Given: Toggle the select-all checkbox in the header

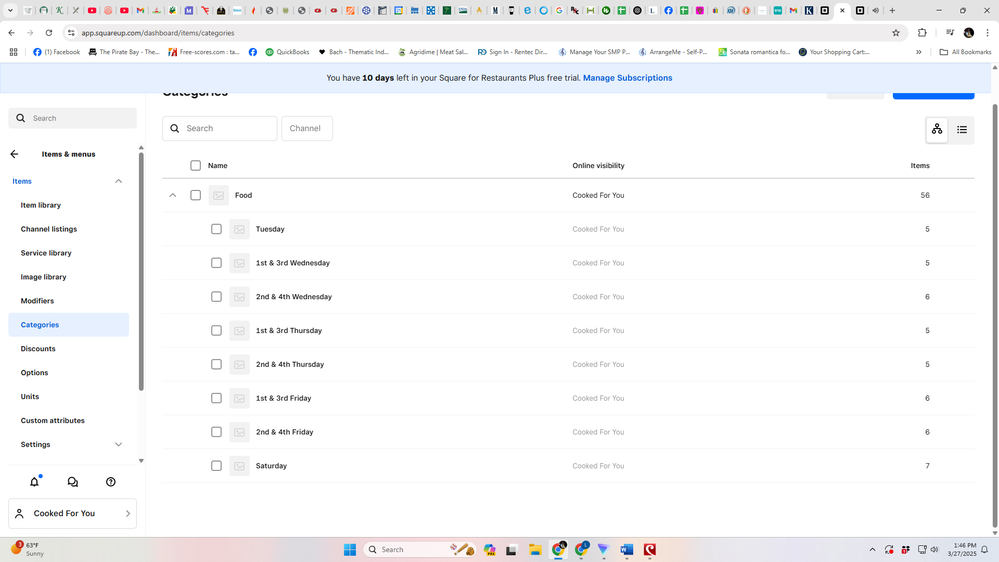Looking at the screenshot, I should (x=195, y=166).
